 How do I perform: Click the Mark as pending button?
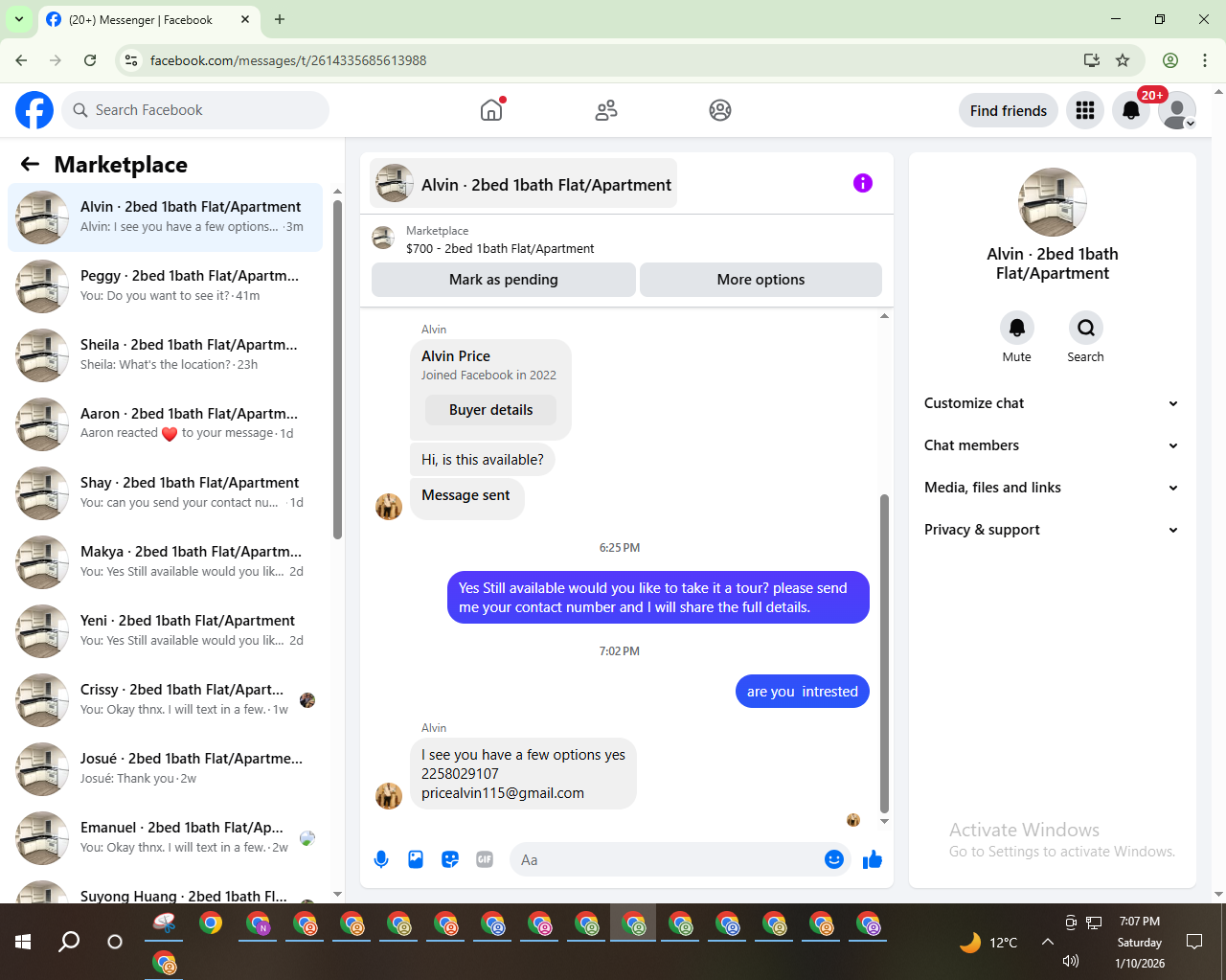(504, 280)
